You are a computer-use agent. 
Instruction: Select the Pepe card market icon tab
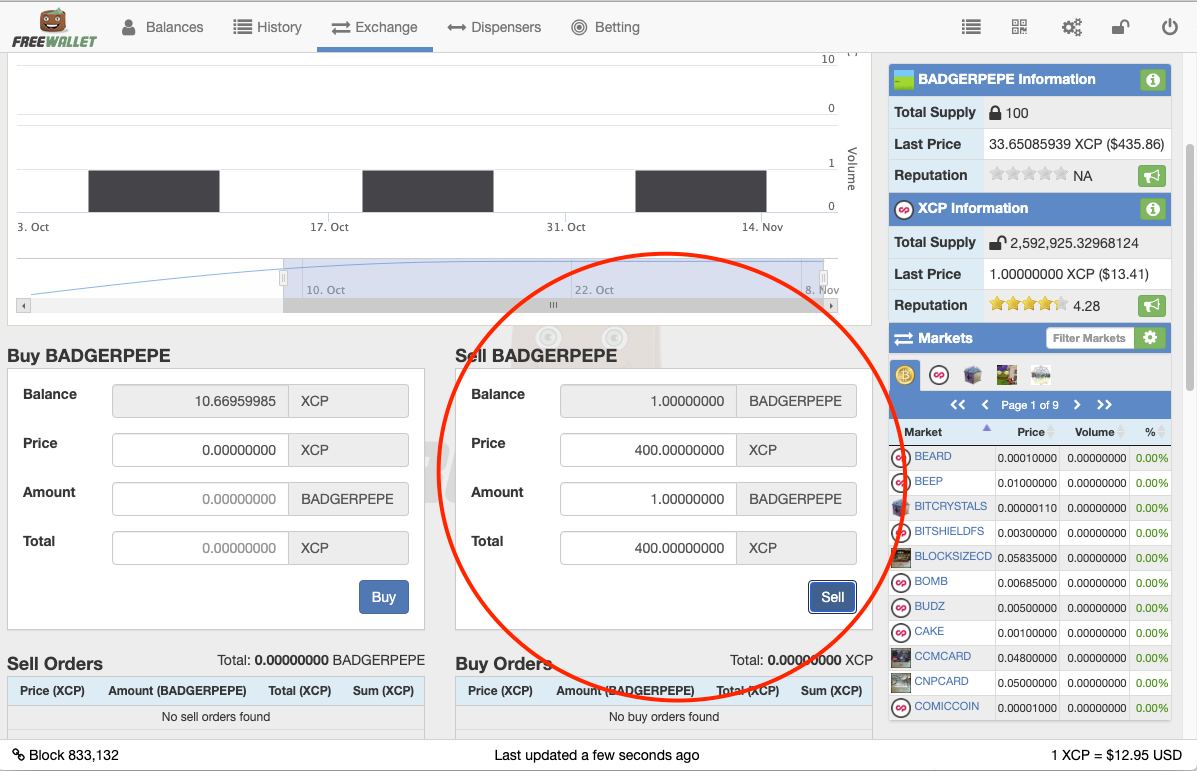coord(1007,375)
